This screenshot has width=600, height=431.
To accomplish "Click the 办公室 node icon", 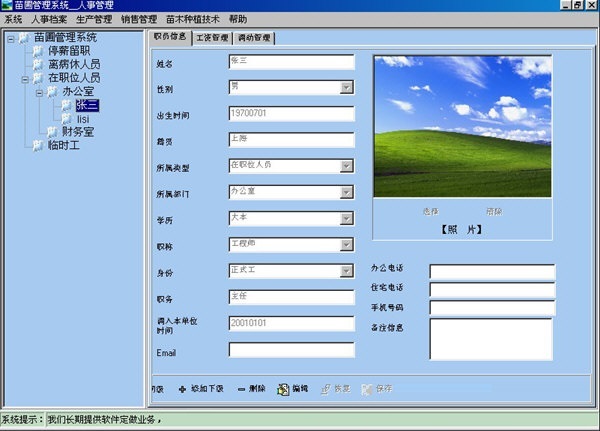I will (52, 91).
